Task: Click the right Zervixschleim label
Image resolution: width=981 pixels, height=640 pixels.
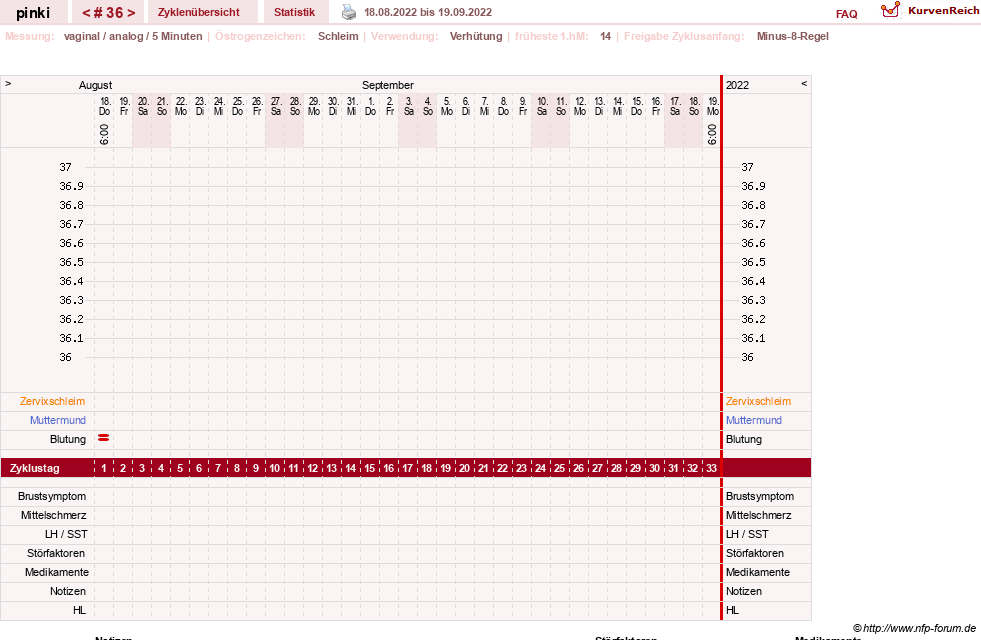Action: 758,401
